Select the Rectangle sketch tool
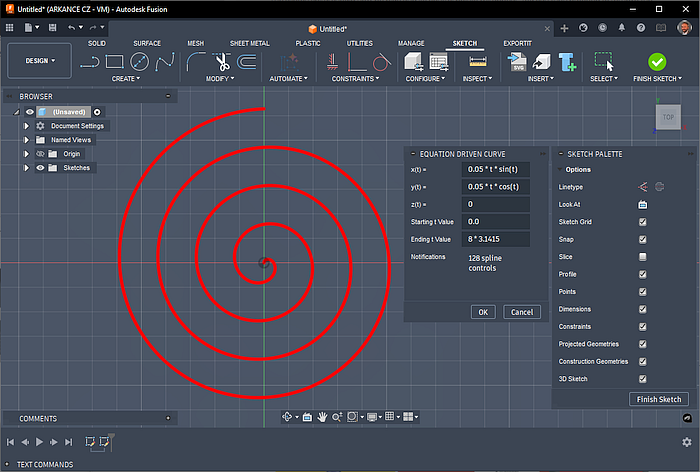This screenshot has height=472, width=700. [114, 61]
